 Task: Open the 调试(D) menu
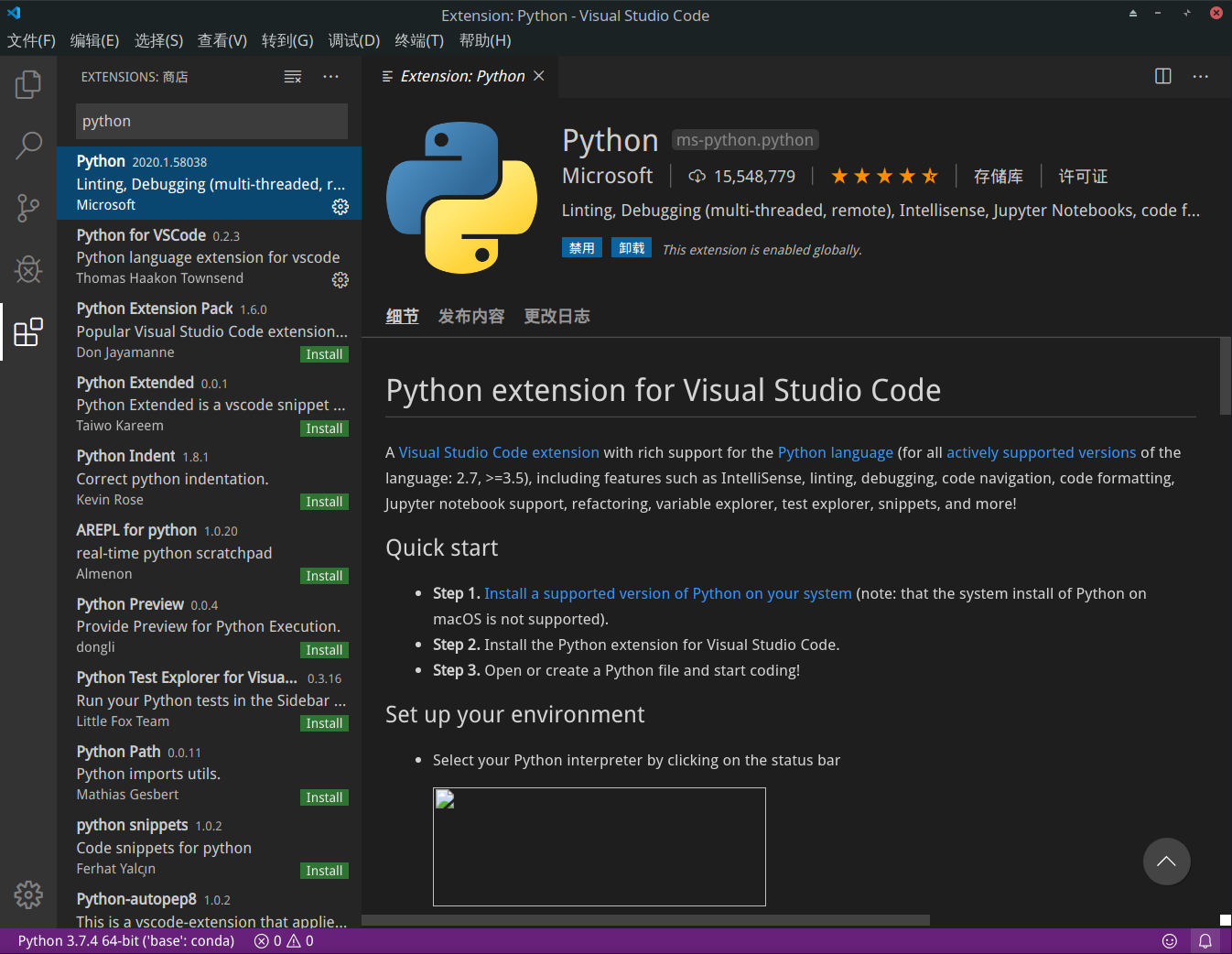[354, 40]
